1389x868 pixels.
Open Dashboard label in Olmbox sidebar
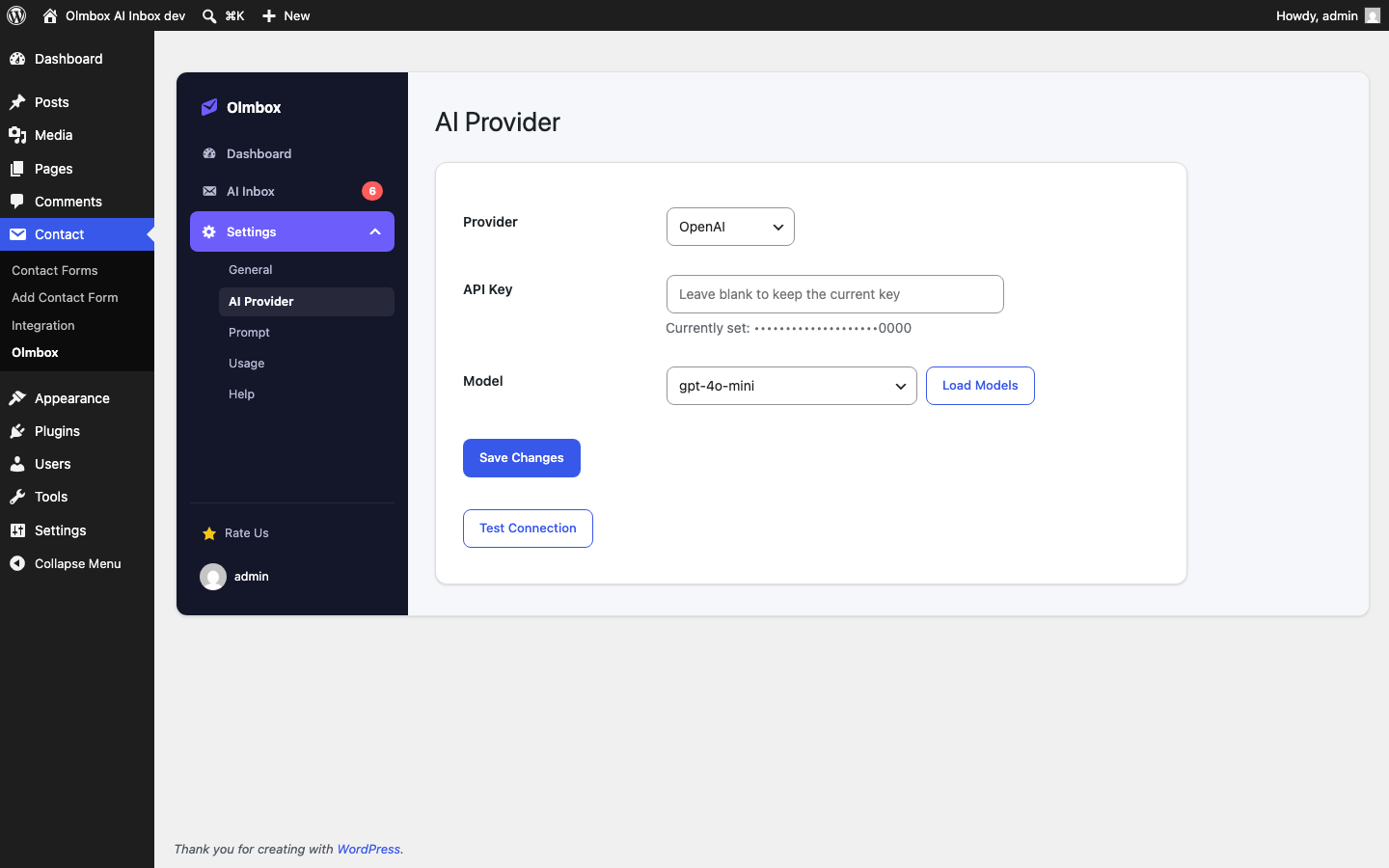click(259, 153)
